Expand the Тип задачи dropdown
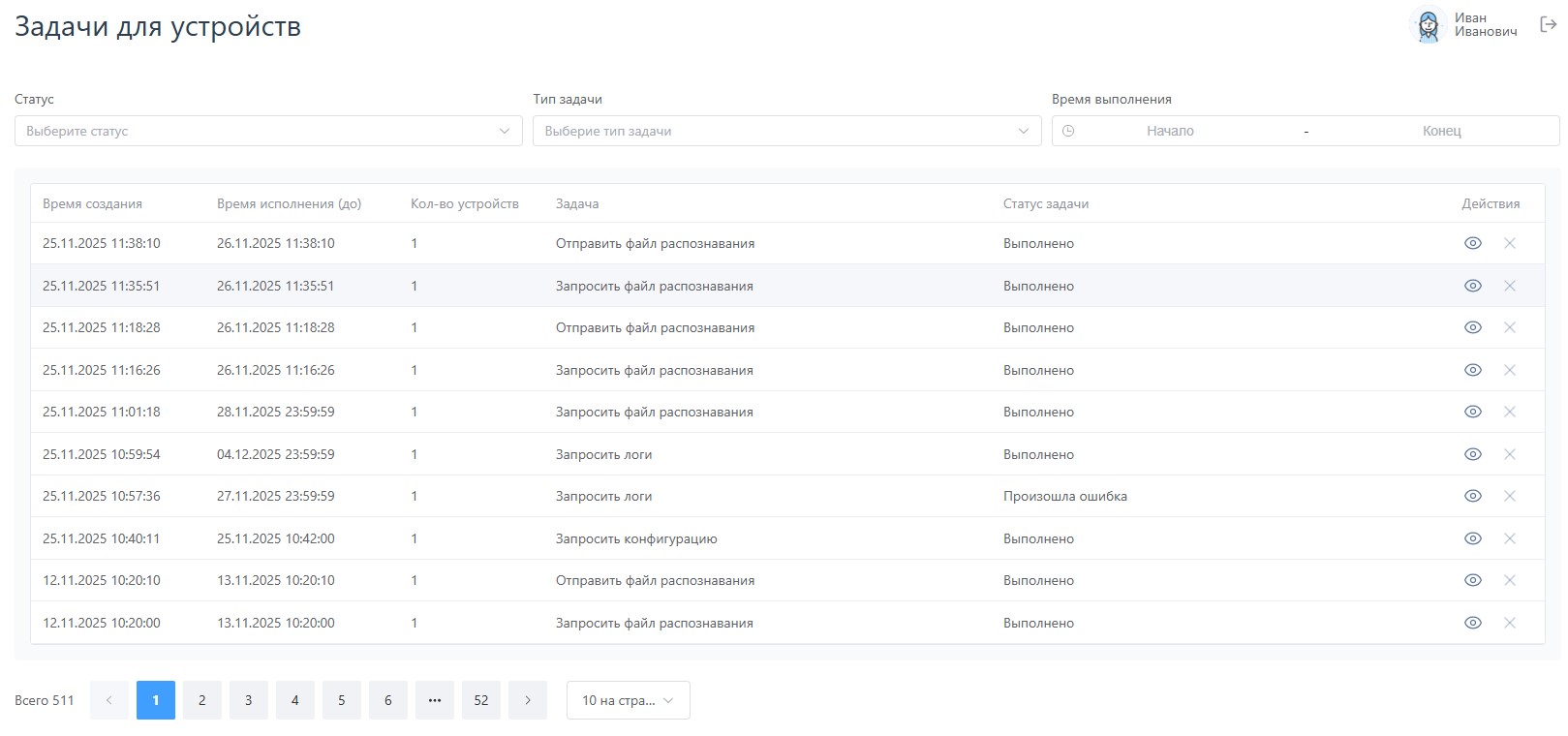 point(786,131)
